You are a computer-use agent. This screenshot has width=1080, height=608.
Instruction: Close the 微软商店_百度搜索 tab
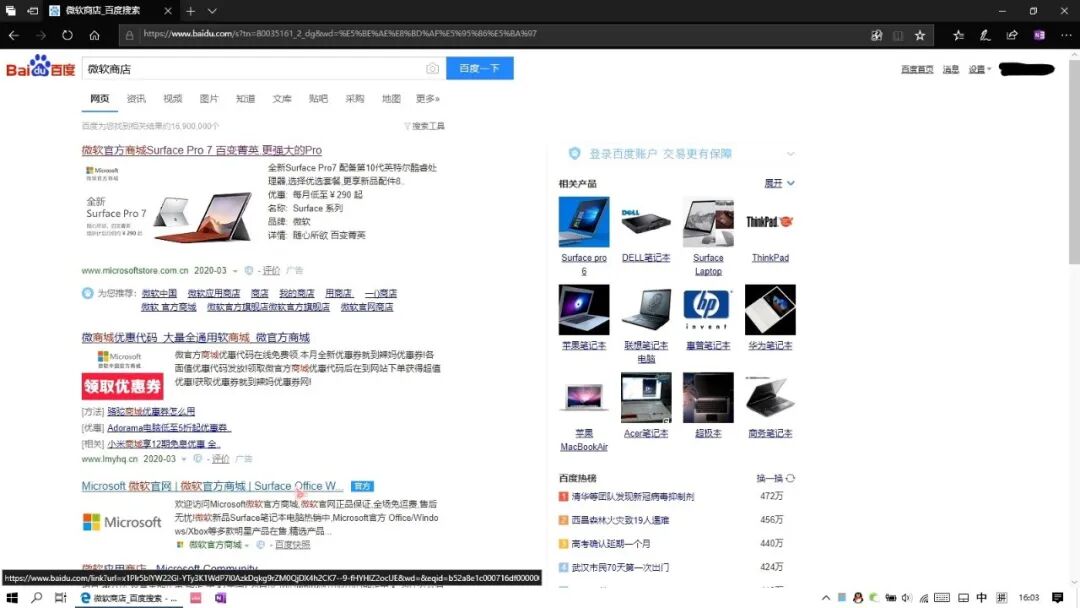pos(167,11)
